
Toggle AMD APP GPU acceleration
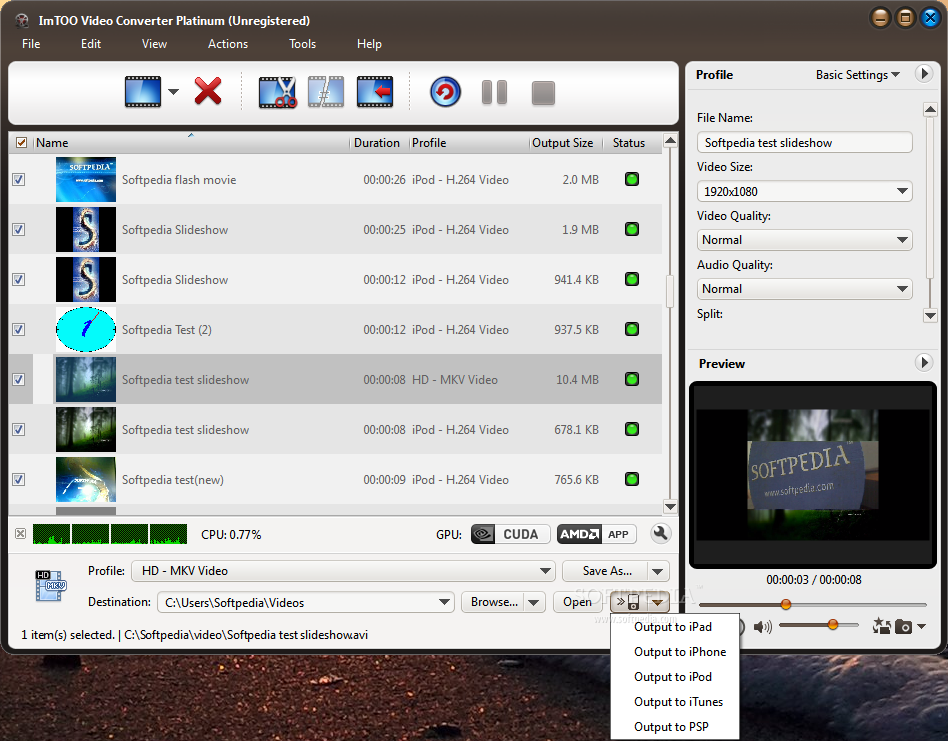[x=596, y=534]
